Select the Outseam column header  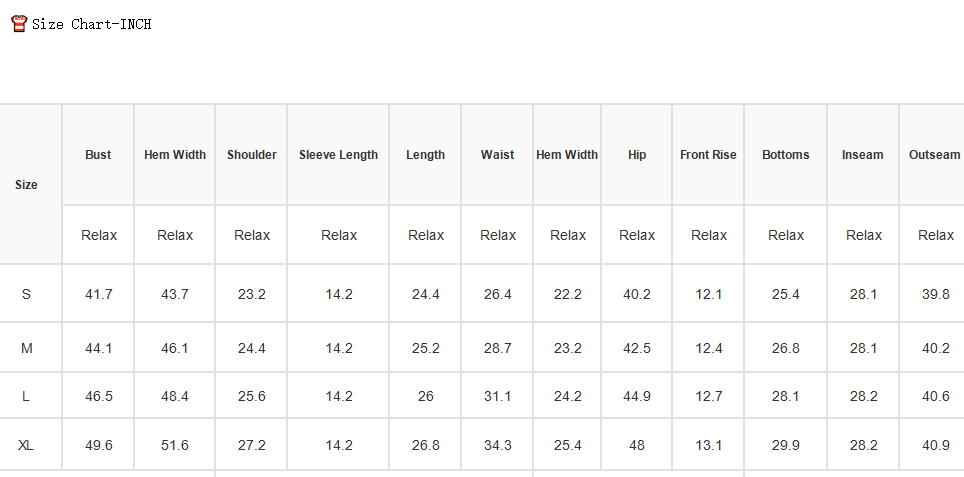point(934,155)
